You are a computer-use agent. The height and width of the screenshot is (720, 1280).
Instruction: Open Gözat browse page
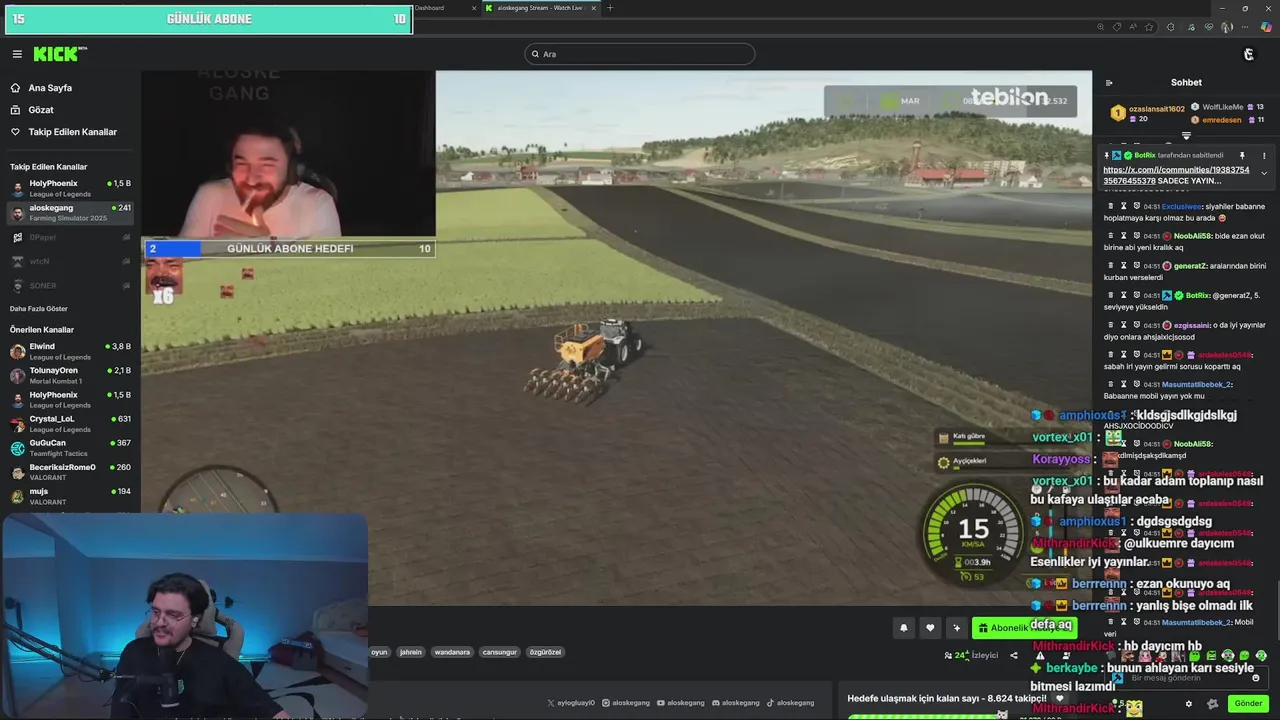tap(41, 110)
